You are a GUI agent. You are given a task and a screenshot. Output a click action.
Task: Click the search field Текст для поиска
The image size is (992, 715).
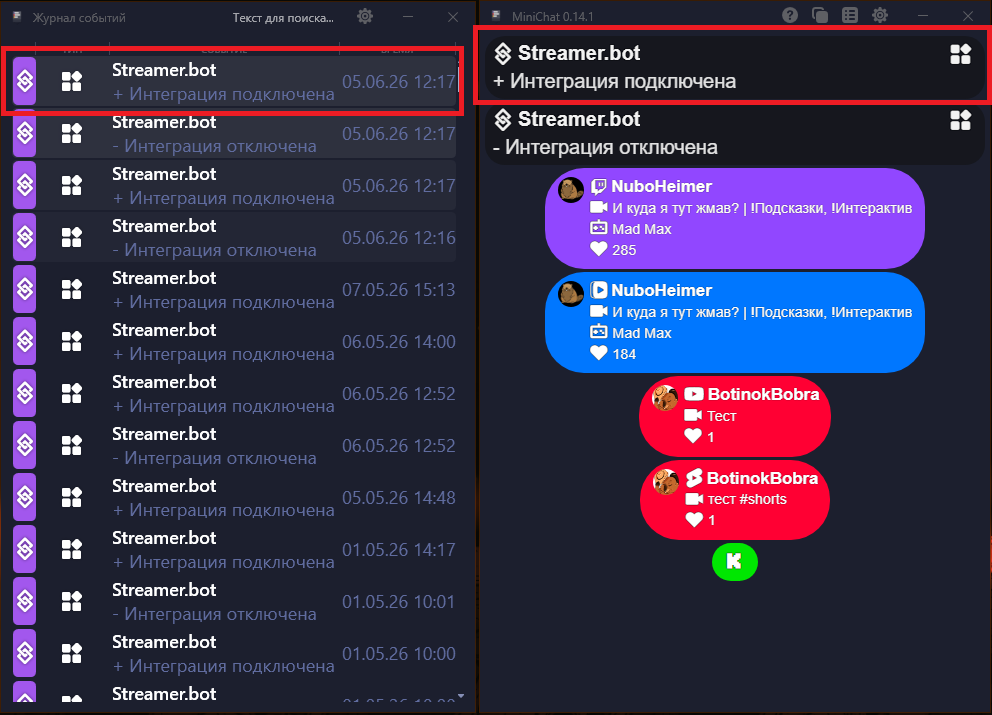coord(283,18)
